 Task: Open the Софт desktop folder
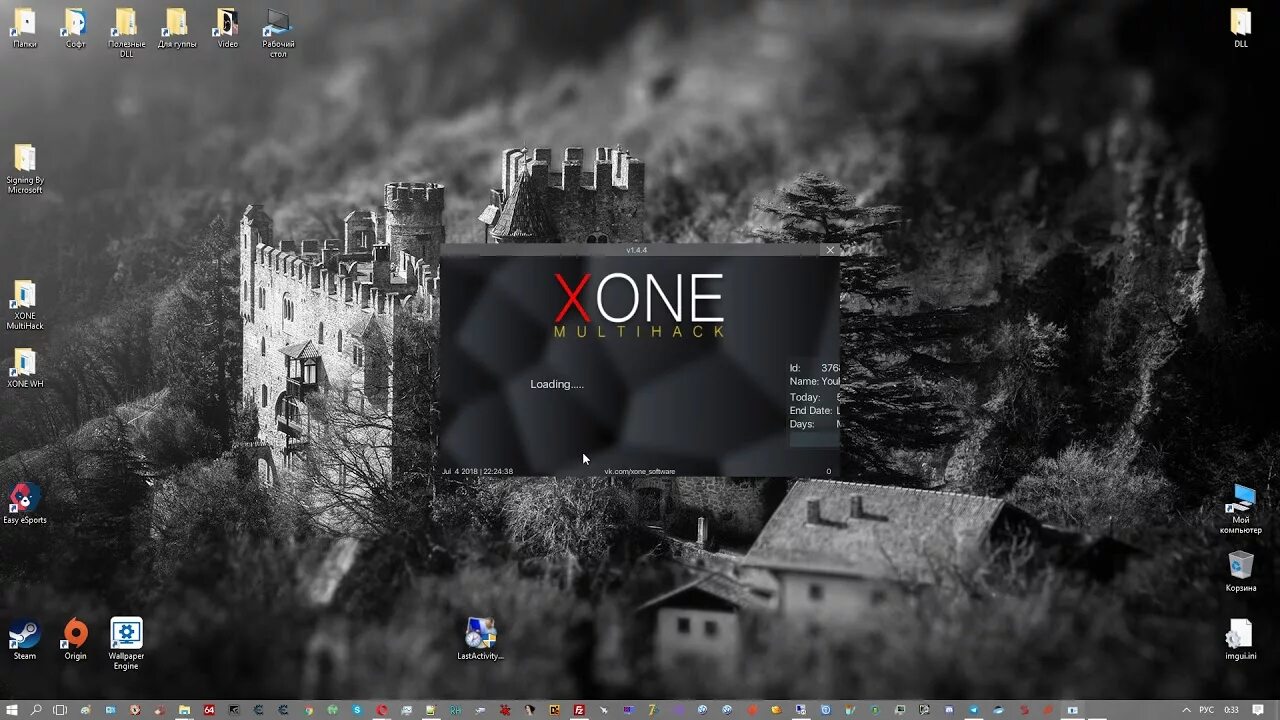click(76, 28)
